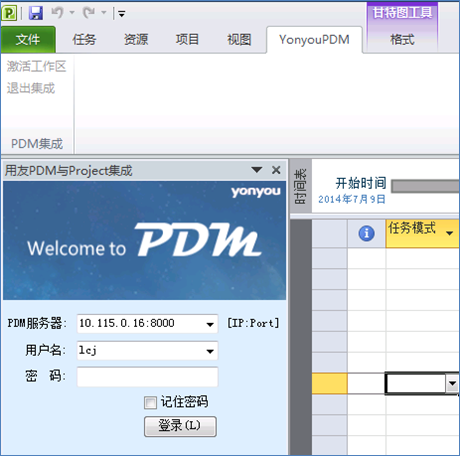This screenshot has width=460, height=456.
Task: Expand the PDM服务器 address dropdown
Action: pyautogui.click(x=210, y=324)
